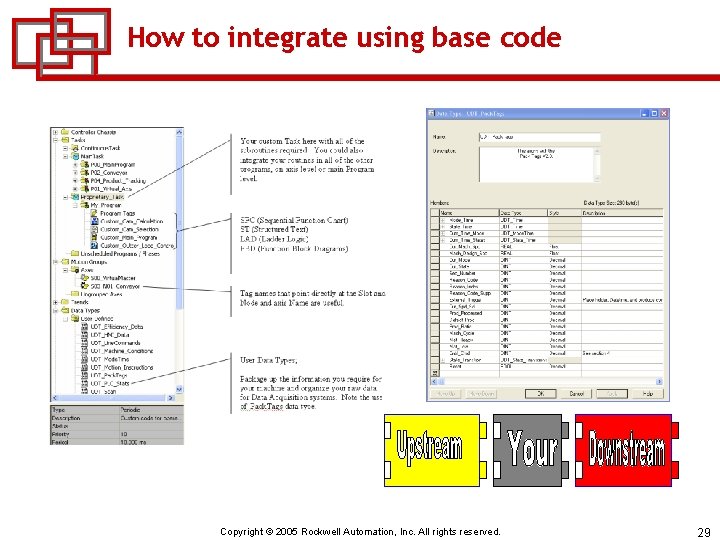Expand Mode_Time member in dialog
The height and width of the screenshot is (540, 720).
click(x=443, y=220)
